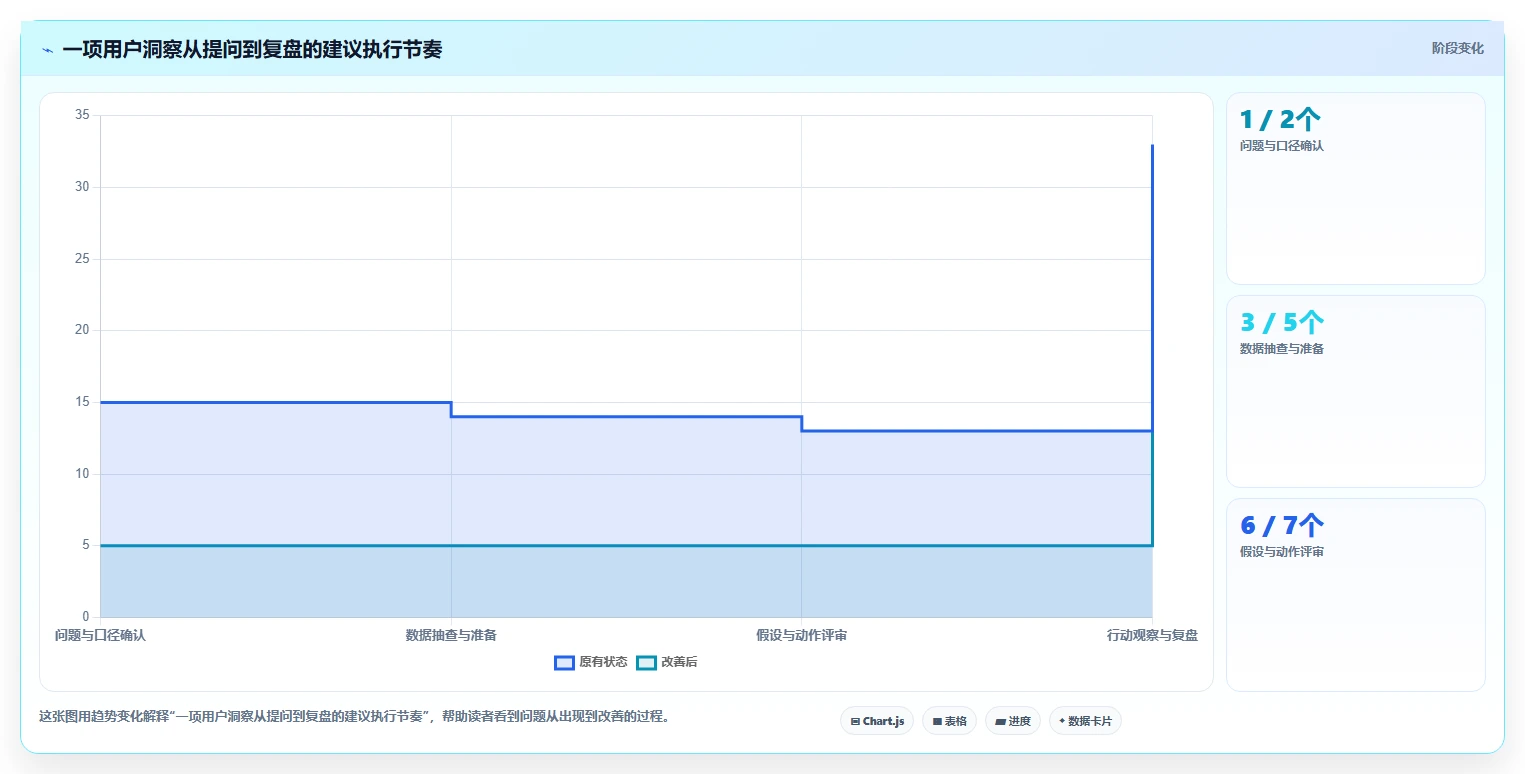Click the 3 / 5个 value text

point(1282,323)
